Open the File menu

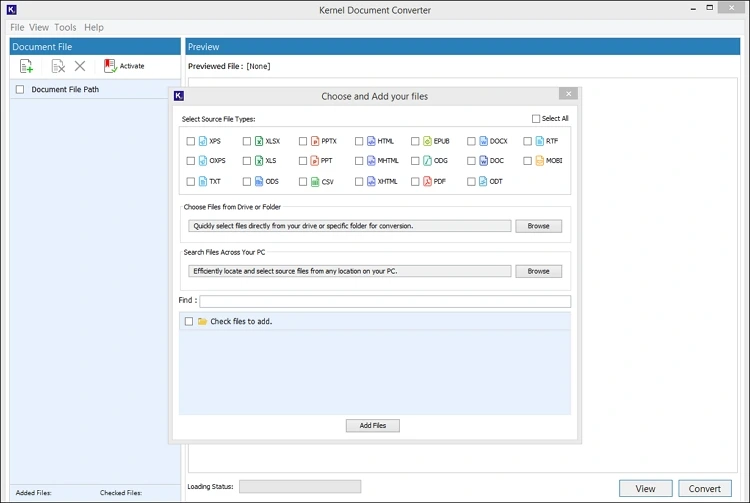(x=17, y=28)
